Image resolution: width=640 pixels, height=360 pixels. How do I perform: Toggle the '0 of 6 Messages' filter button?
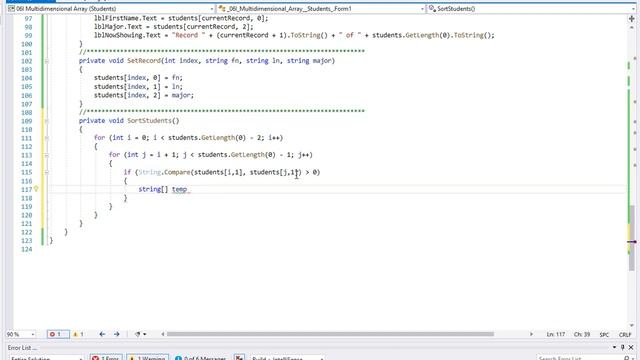pos(200,357)
